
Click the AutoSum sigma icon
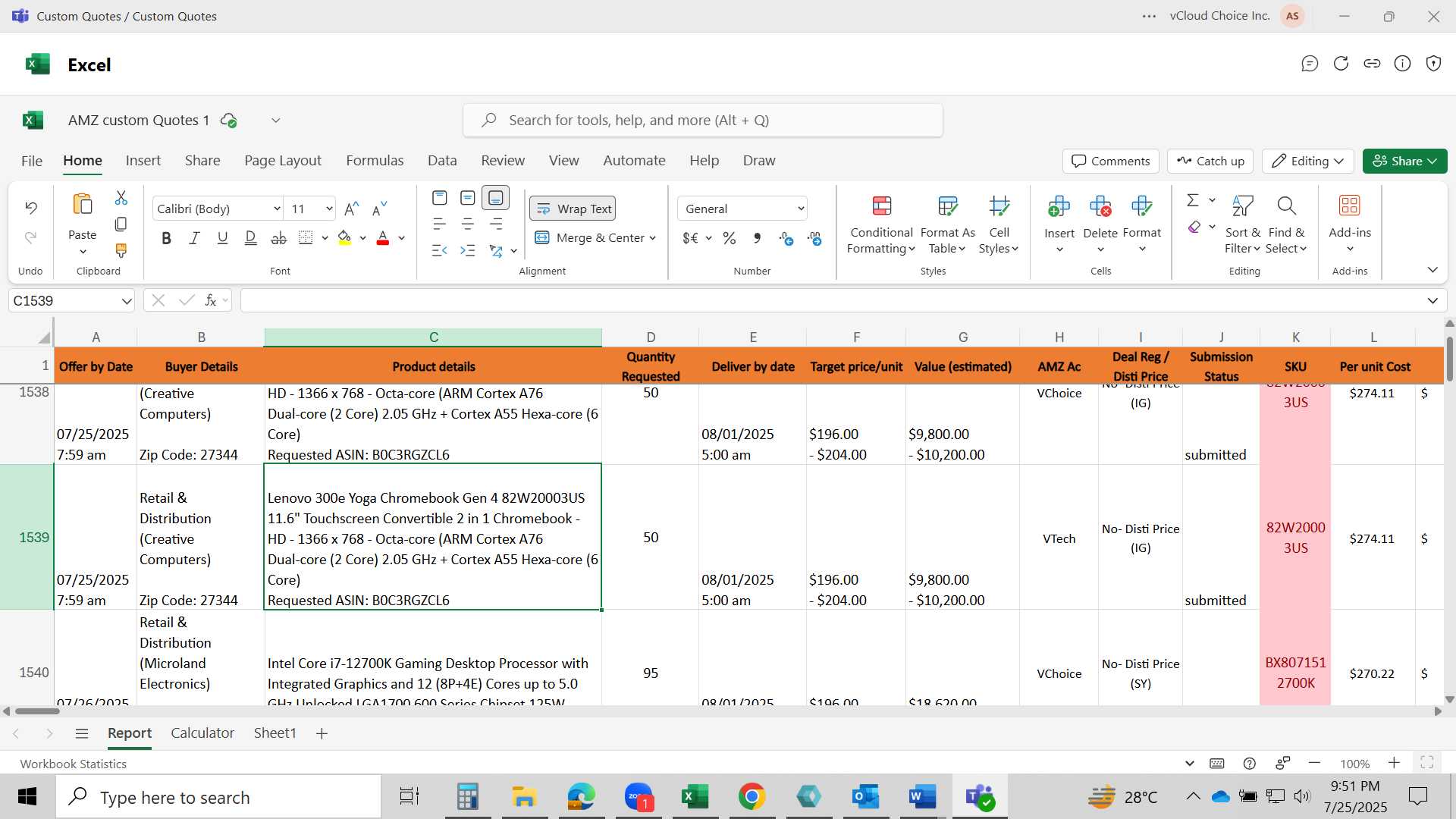tap(1193, 200)
